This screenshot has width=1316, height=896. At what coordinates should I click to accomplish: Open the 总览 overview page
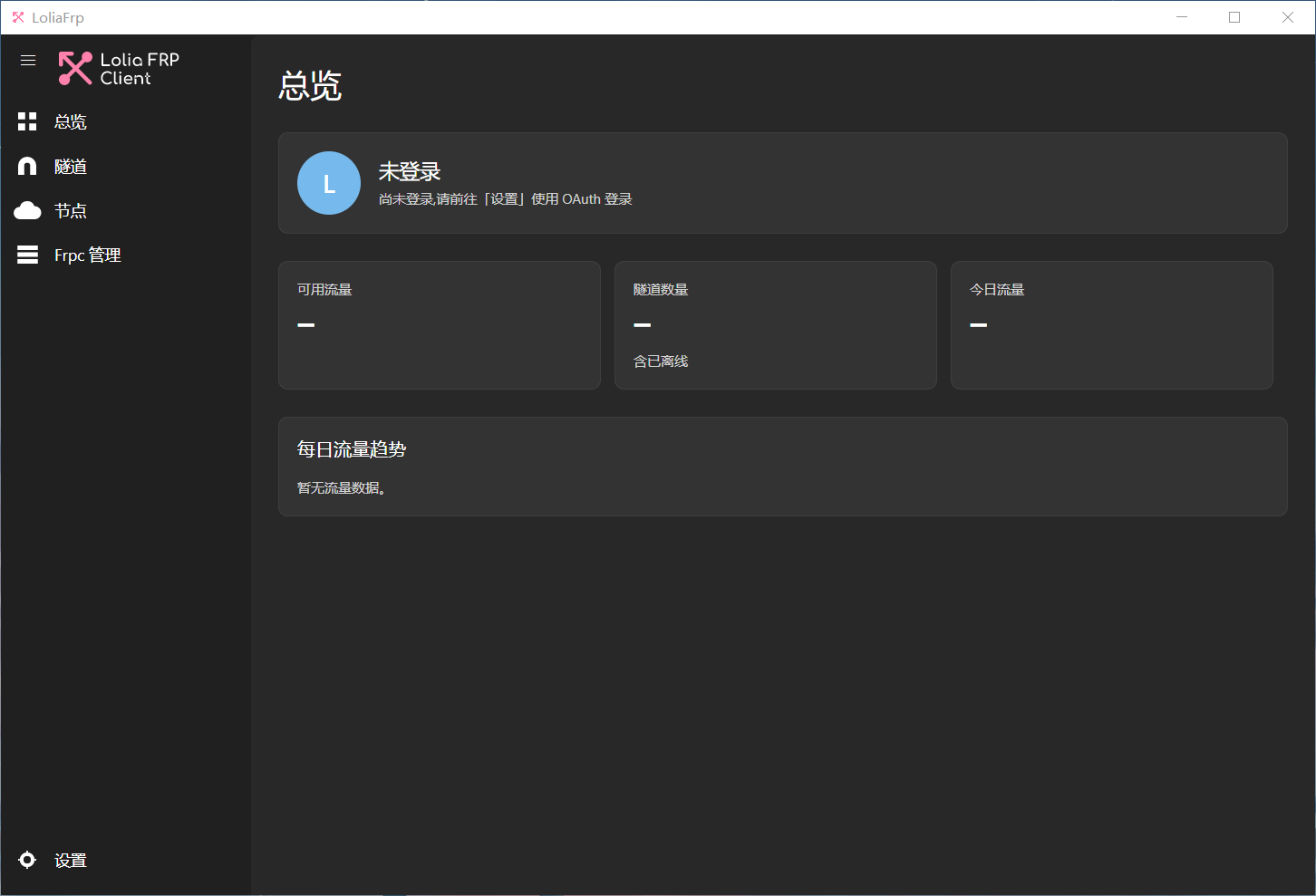click(x=125, y=121)
